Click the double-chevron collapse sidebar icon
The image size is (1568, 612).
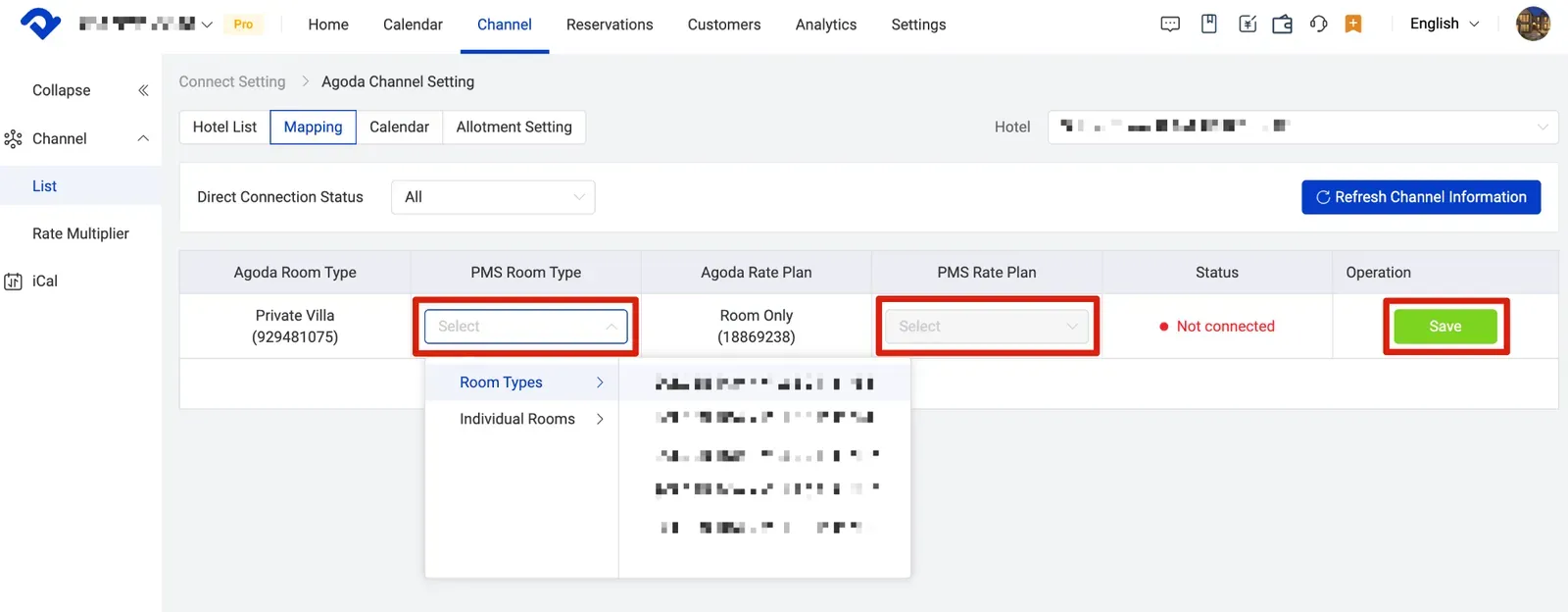pos(143,90)
